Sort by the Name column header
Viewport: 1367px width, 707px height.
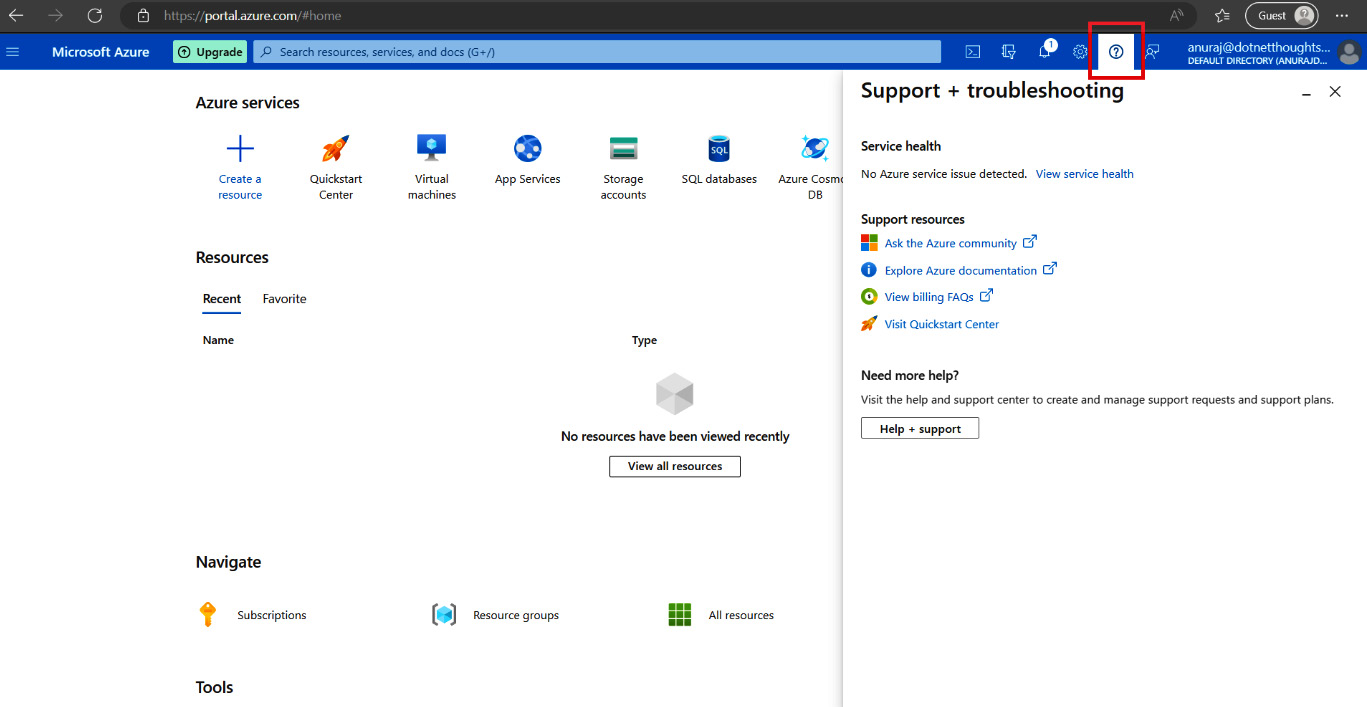pos(218,340)
